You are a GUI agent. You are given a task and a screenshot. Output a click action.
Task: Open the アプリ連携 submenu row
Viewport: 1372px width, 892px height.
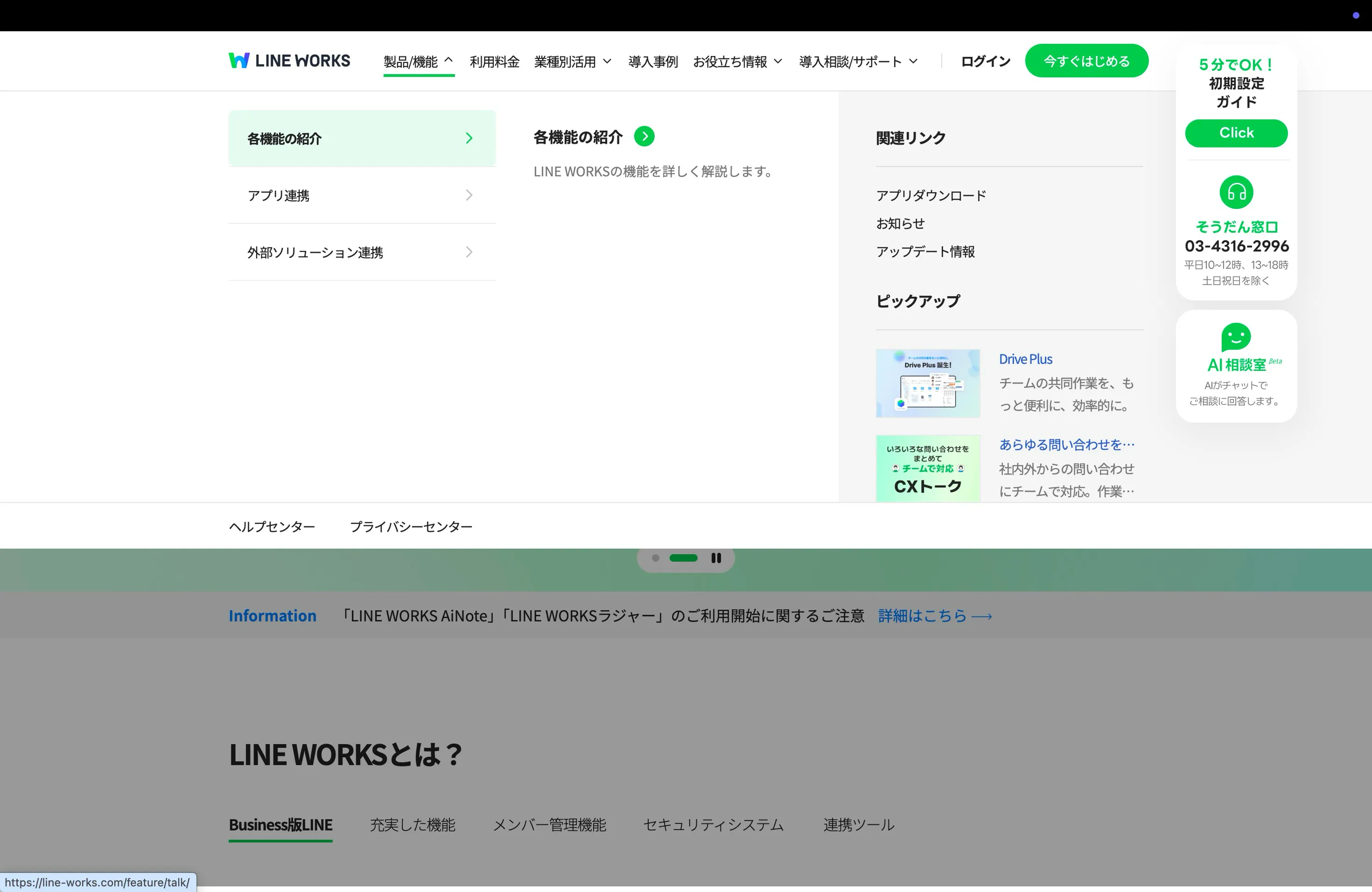(362, 195)
